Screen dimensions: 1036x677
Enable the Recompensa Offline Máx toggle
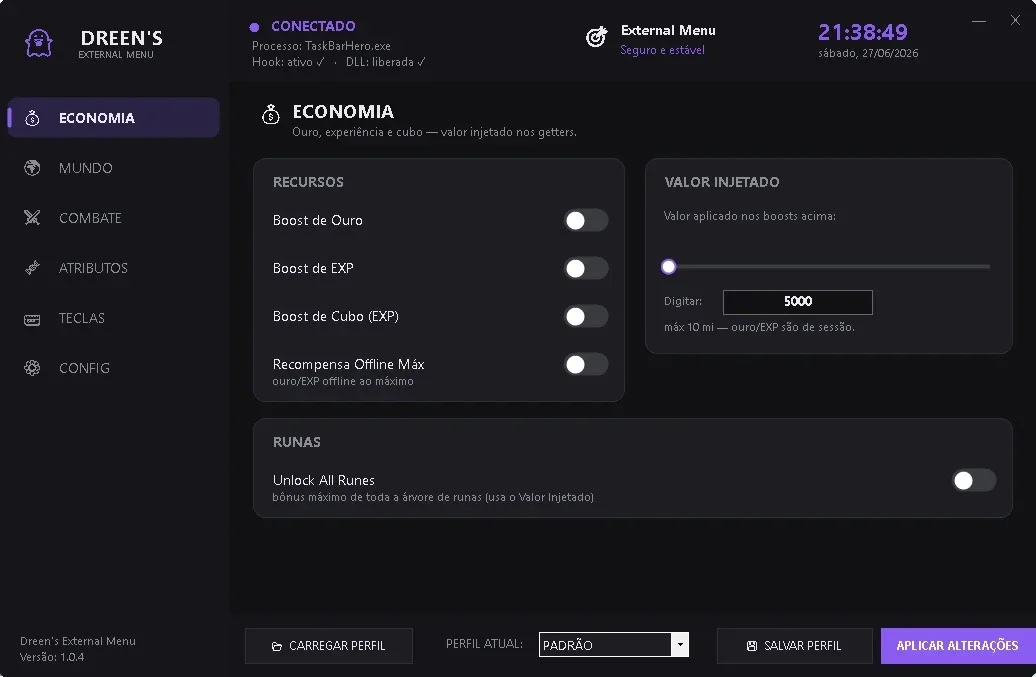pos(585,365)
